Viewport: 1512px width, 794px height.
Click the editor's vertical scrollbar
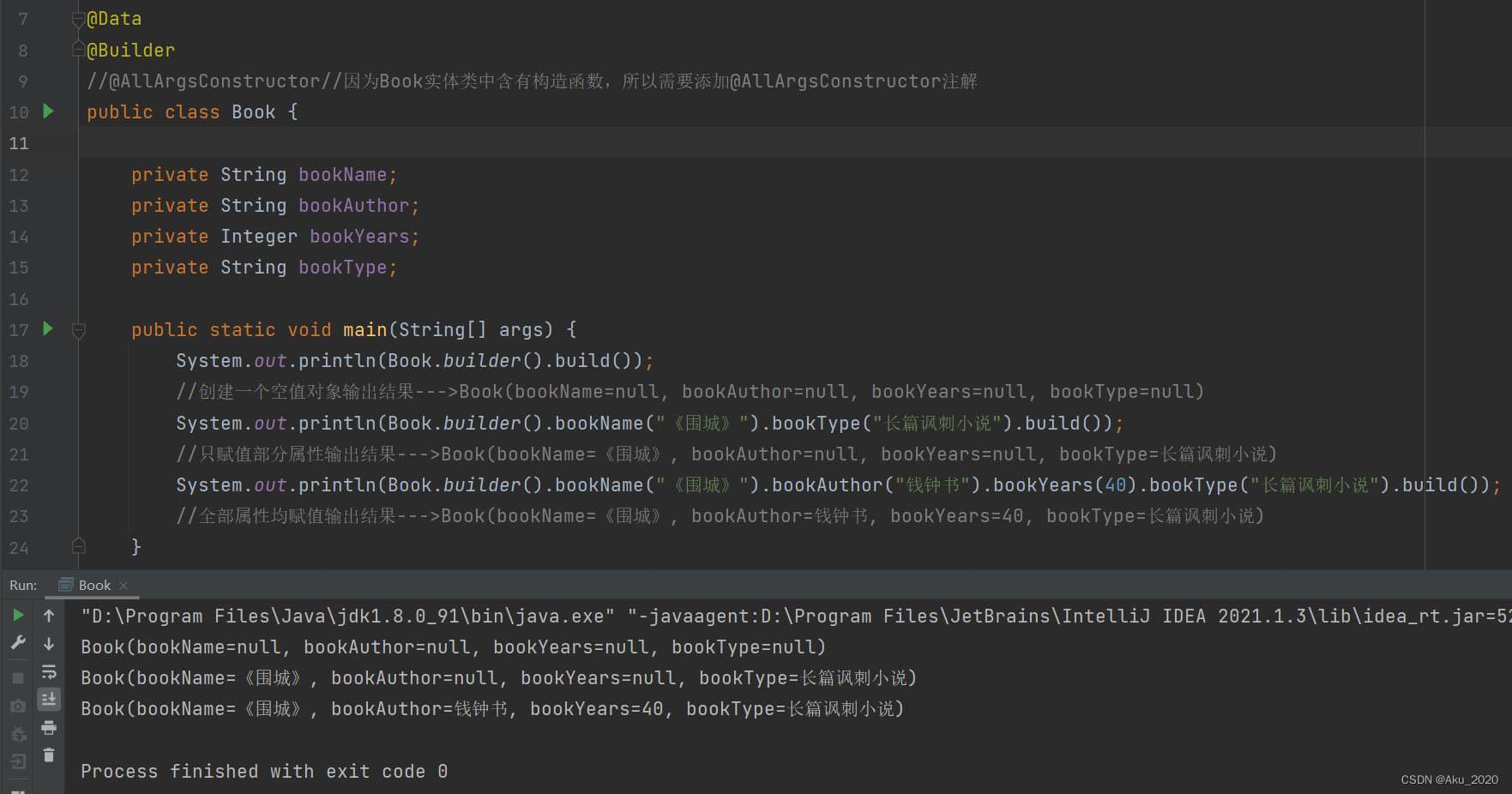(x=1506, y=257)
